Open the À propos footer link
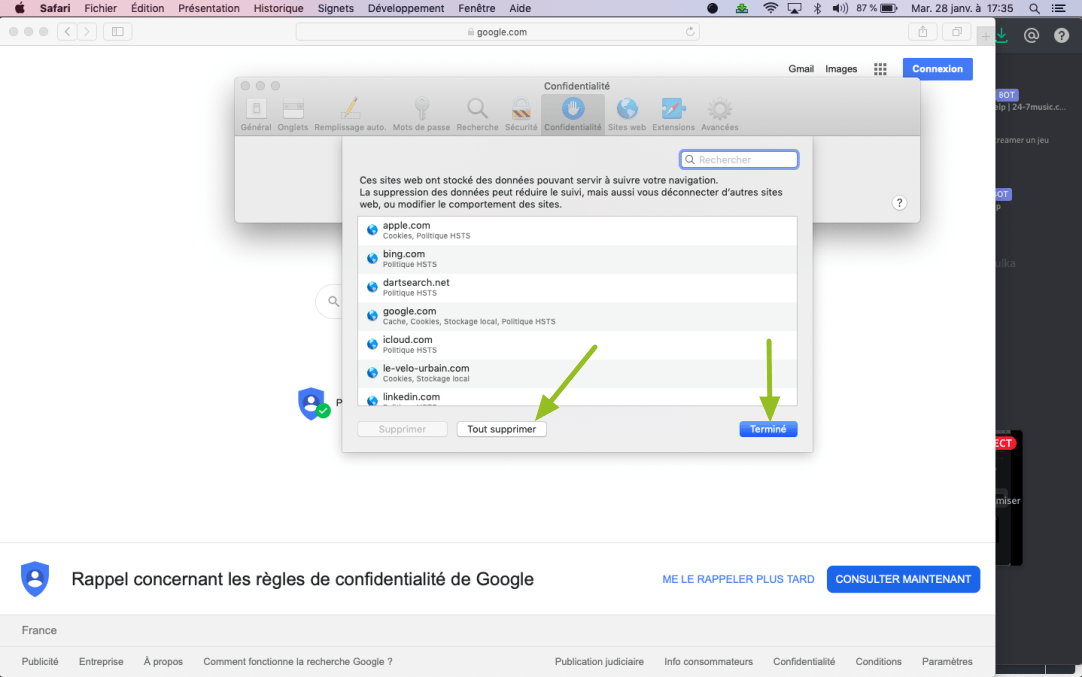 click(x=164, y=661)
